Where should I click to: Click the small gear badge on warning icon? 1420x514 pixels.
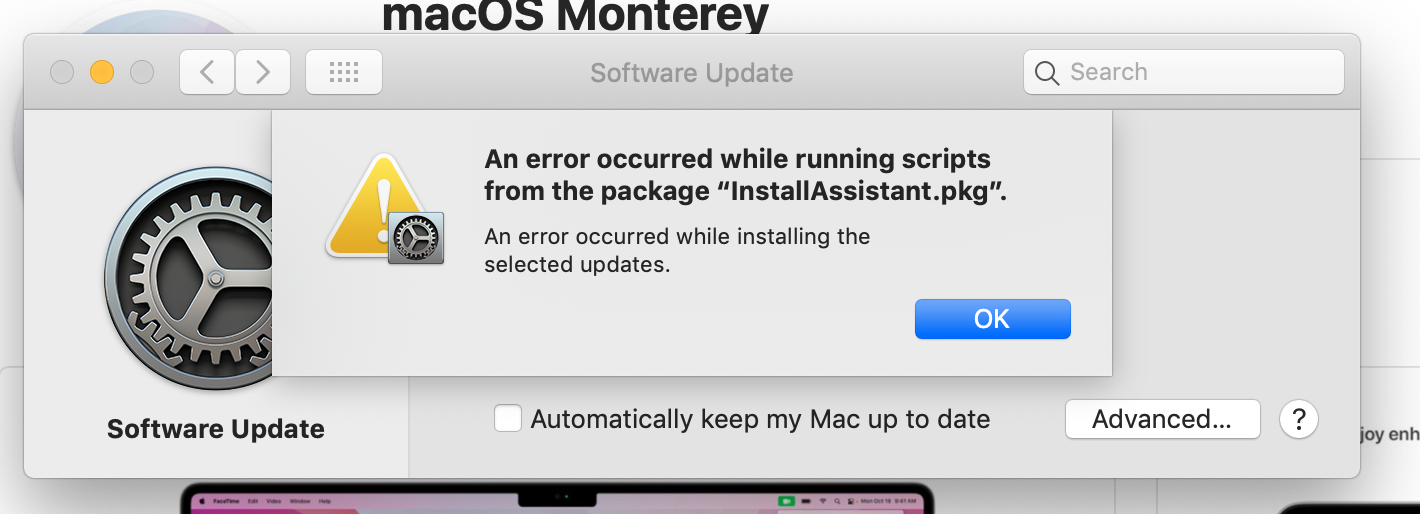pos(415,238)
